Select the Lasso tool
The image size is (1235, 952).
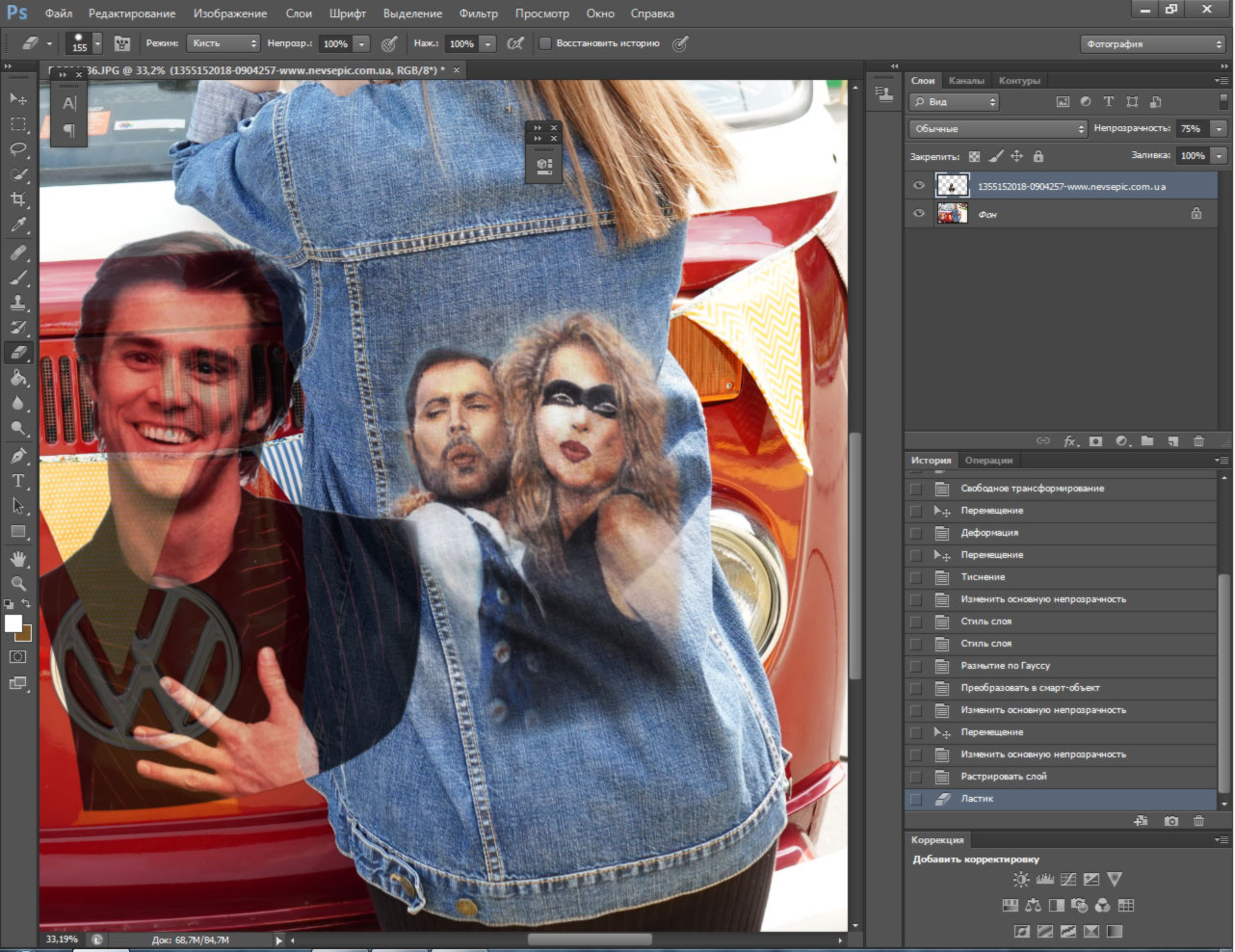coord(18,149)
